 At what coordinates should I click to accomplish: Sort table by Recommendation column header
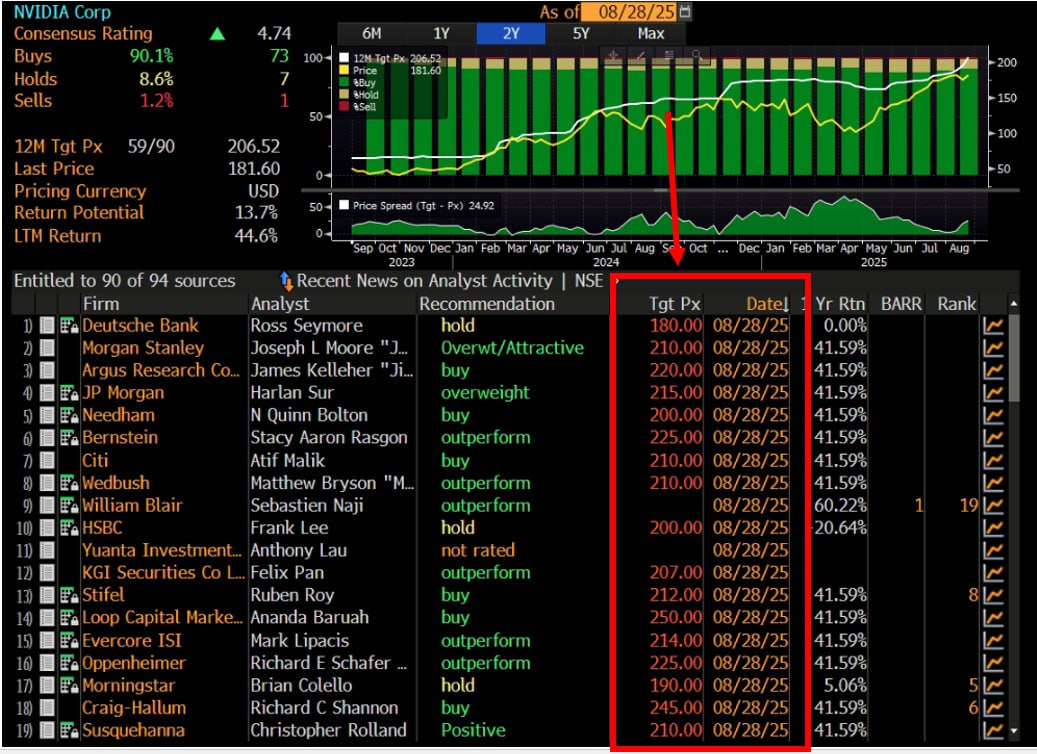tap(487, 304)
